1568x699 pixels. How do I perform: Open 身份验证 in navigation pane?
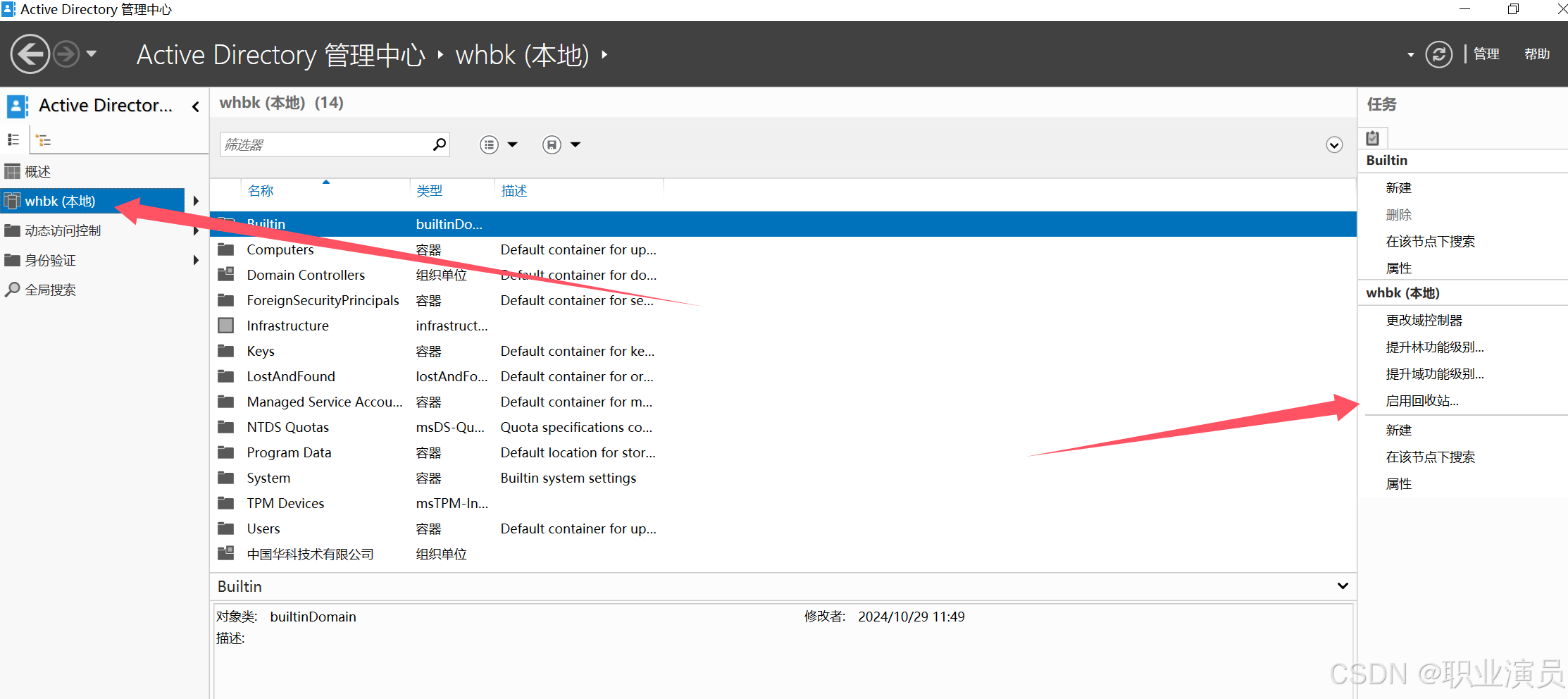point(50,260)
